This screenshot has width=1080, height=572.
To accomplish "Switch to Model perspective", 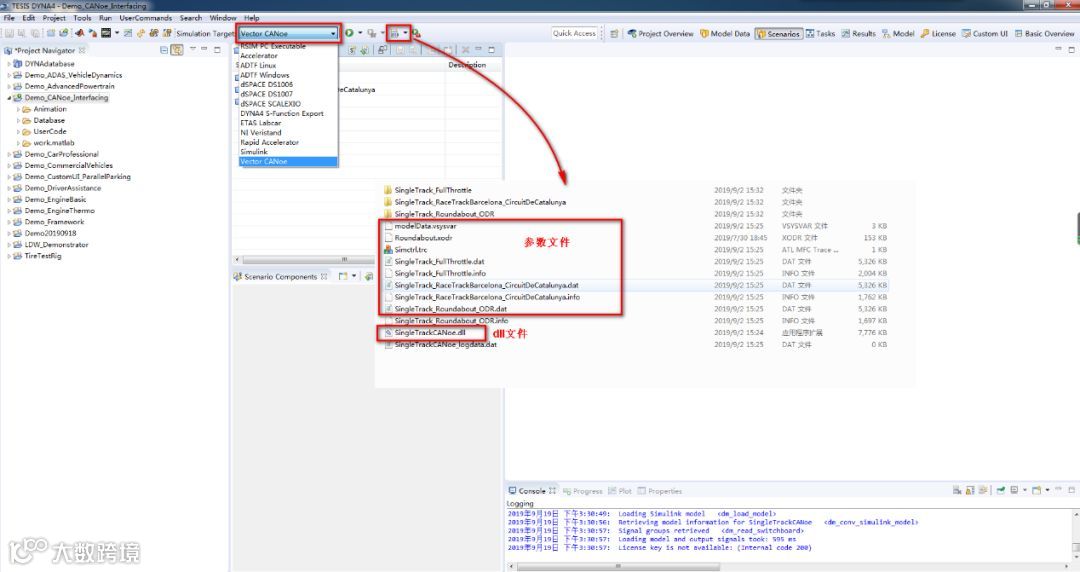I will pos(898,33).
